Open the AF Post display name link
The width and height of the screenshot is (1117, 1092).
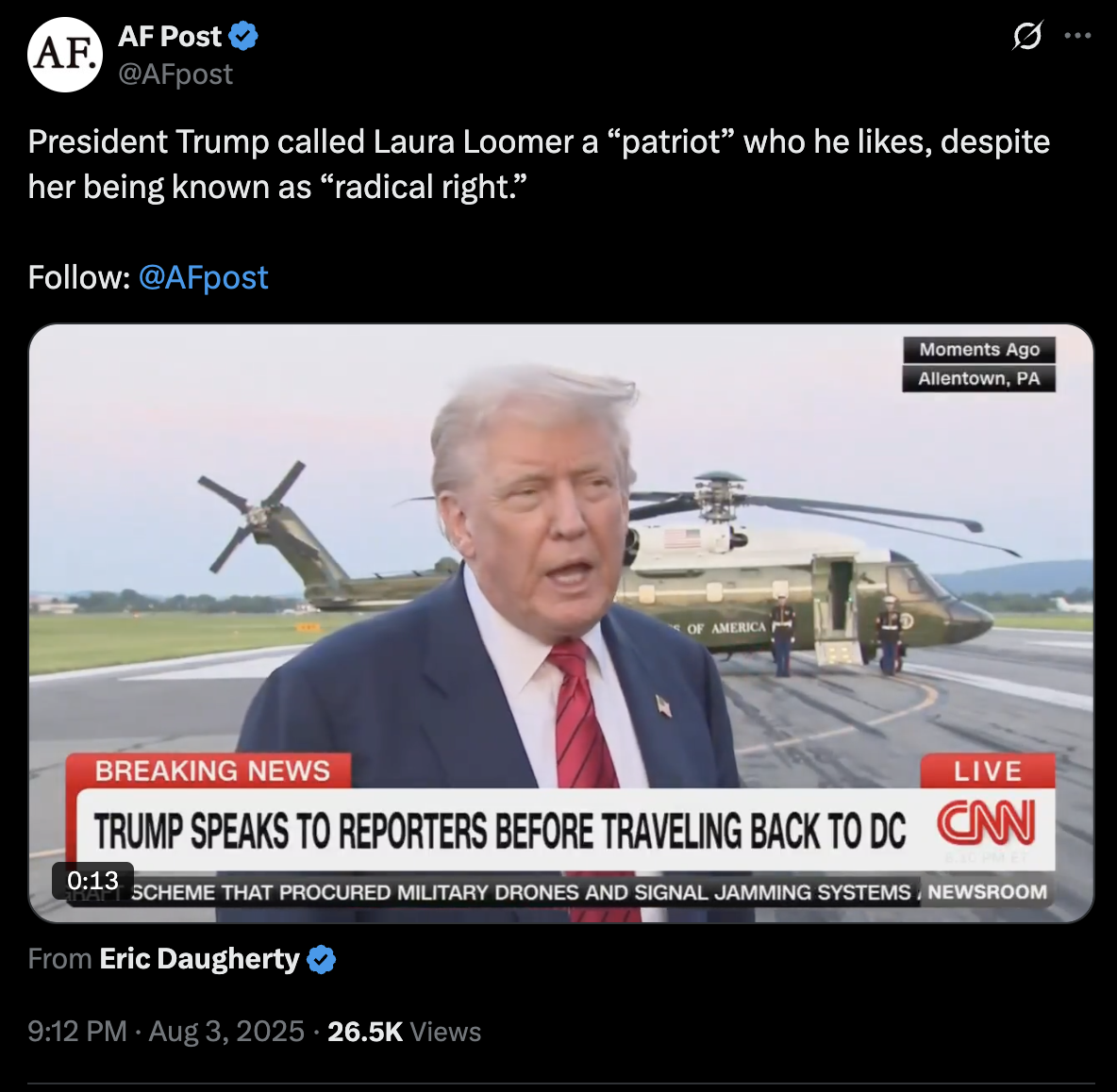170,36
